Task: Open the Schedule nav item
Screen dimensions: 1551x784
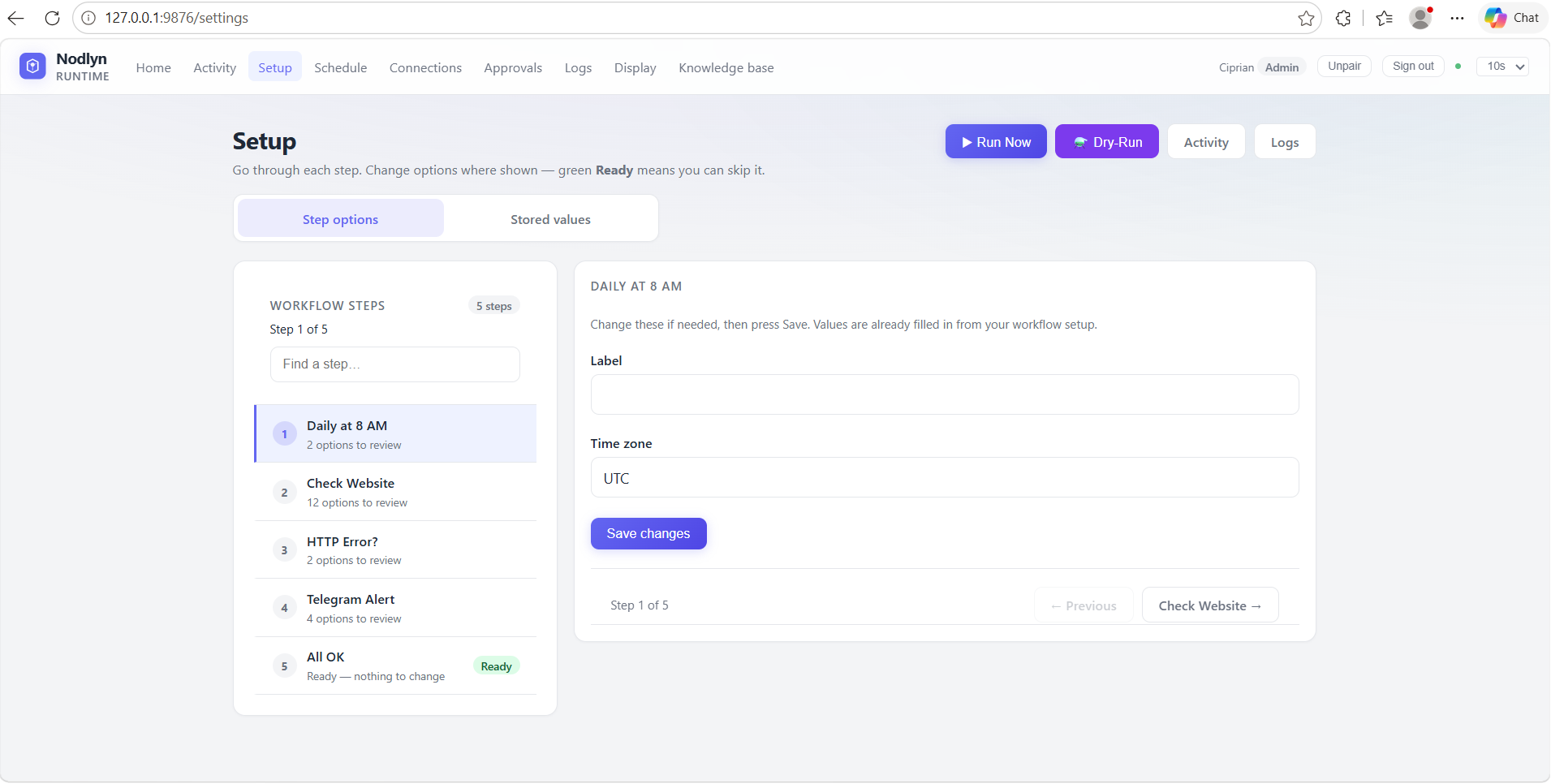Action: pos(340,67)
